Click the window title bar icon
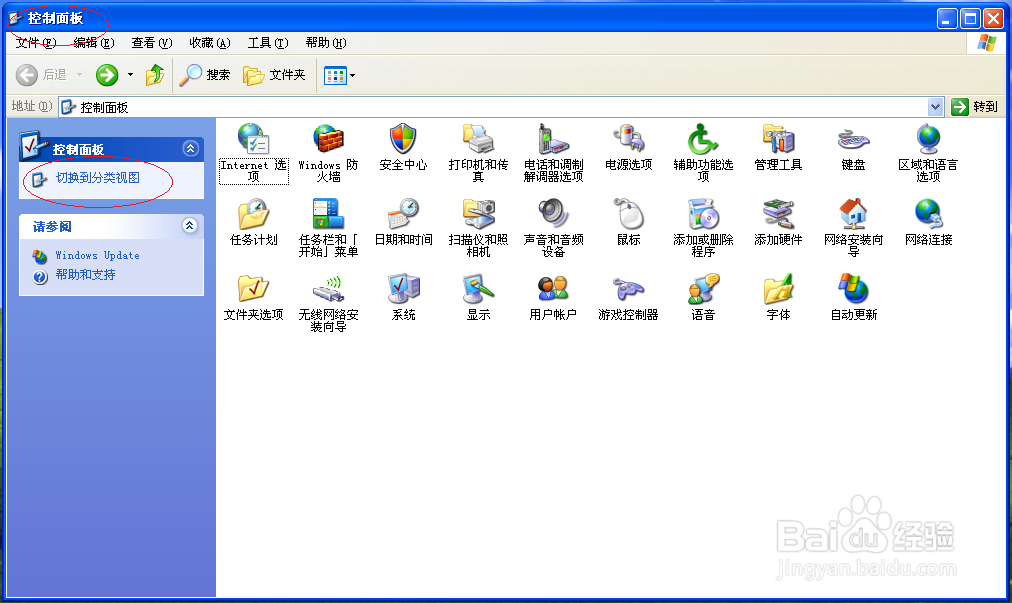The image size is (1012, 603). pyautogui.click(x=16, y=18)
